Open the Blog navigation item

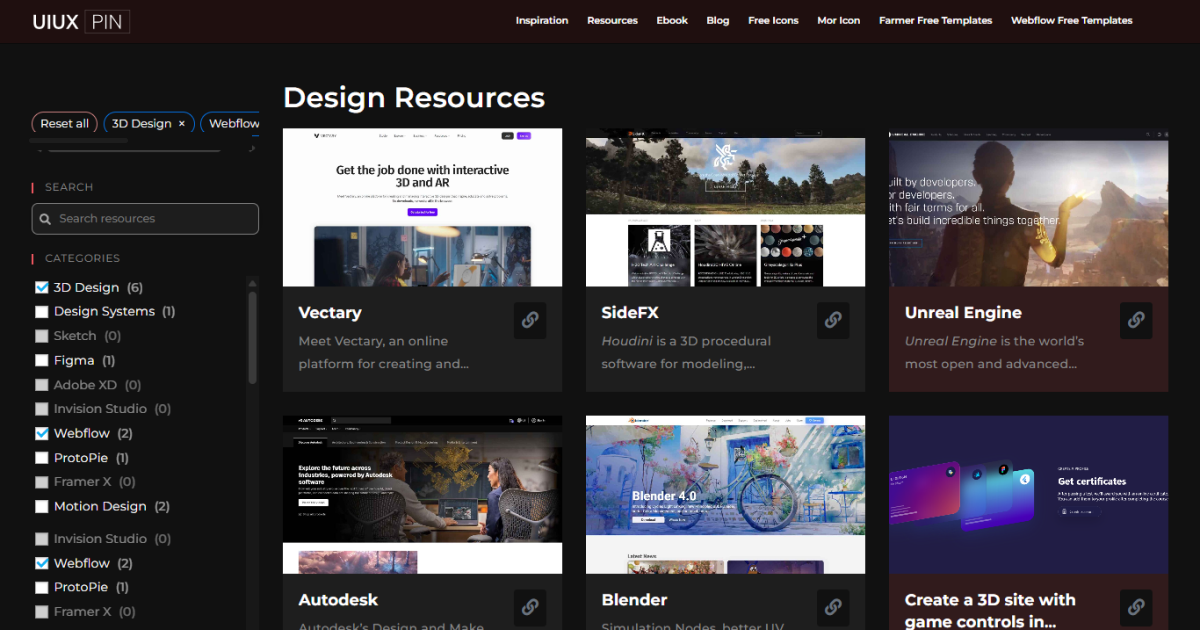(718, 20)
